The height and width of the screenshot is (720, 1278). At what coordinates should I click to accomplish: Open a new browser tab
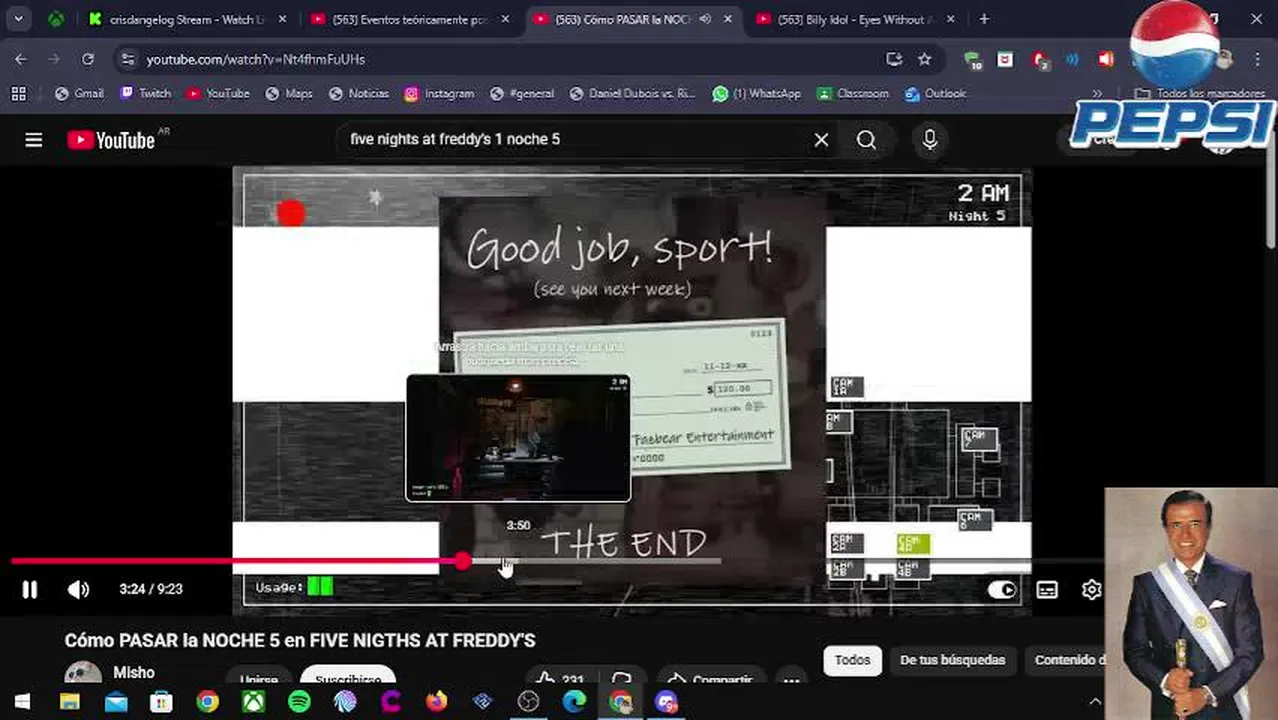[984, 19]
